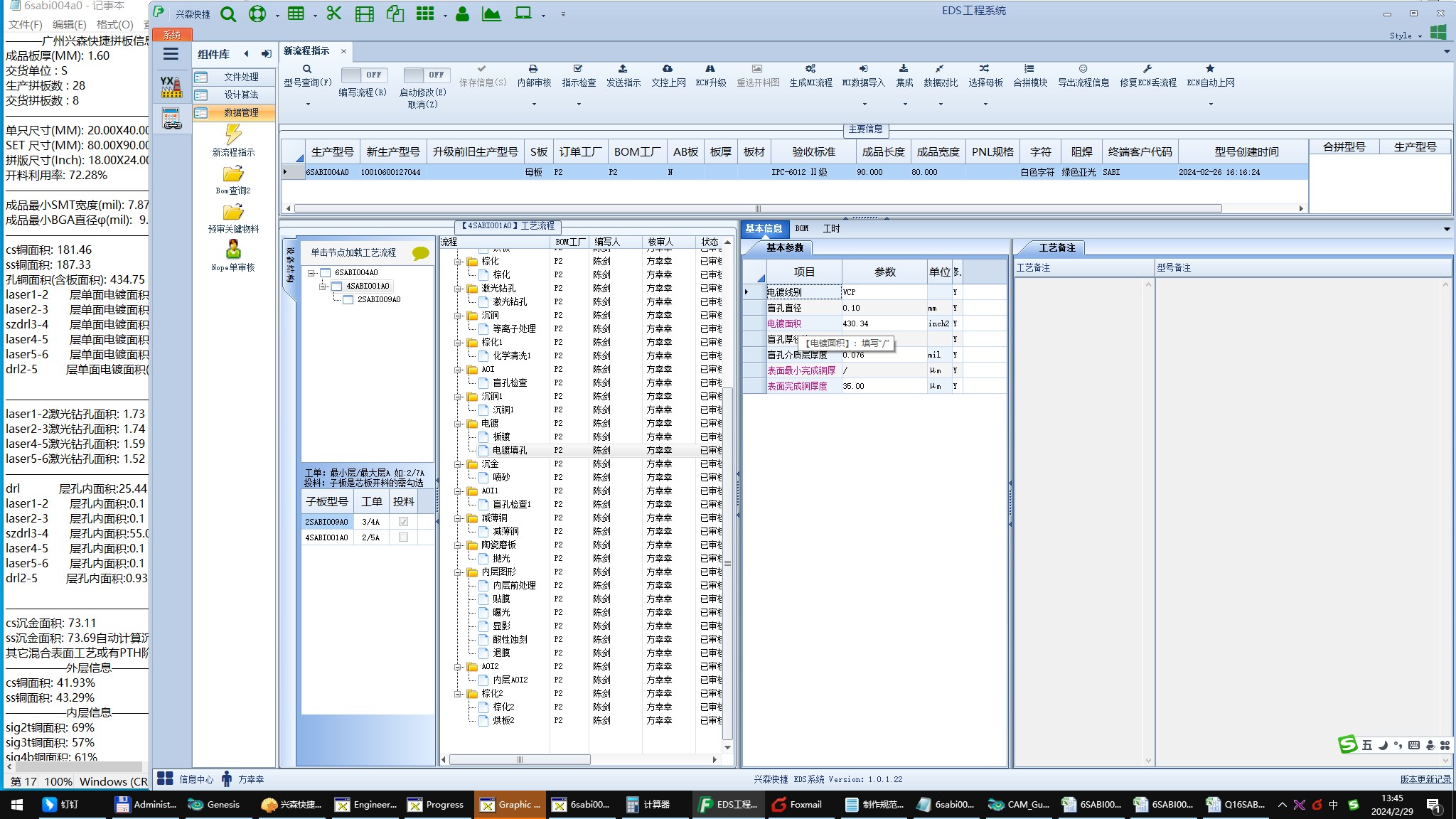This screenshot has height=819, width=1456.
Task: Open the 型号查询(F) dropdown arrow
Action: tap(308, 105)
